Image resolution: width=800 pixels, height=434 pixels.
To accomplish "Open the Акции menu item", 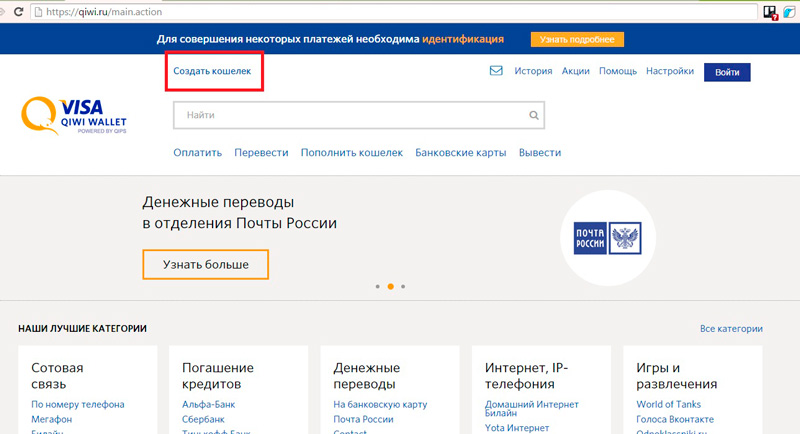I will tap(576, 71).
